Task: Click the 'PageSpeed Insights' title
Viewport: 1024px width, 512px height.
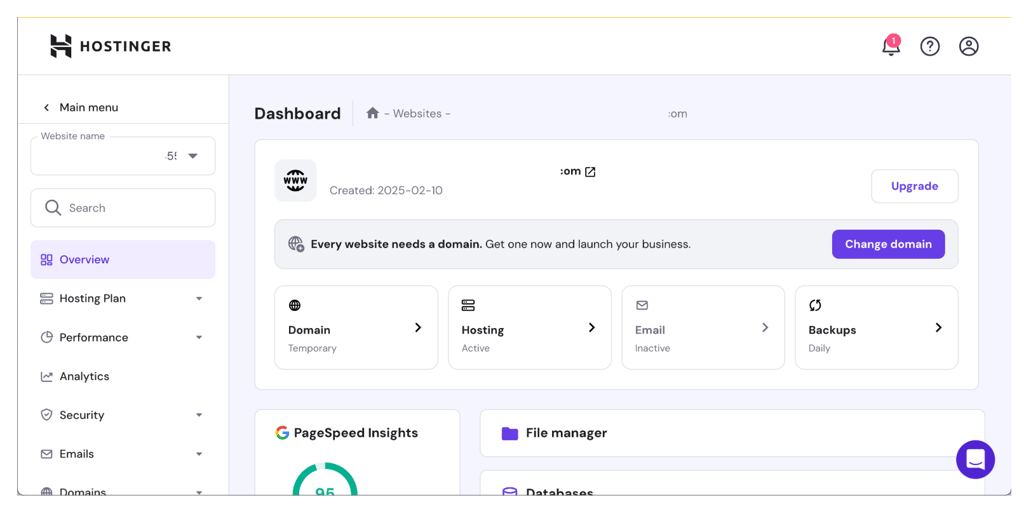Action: 356,433
